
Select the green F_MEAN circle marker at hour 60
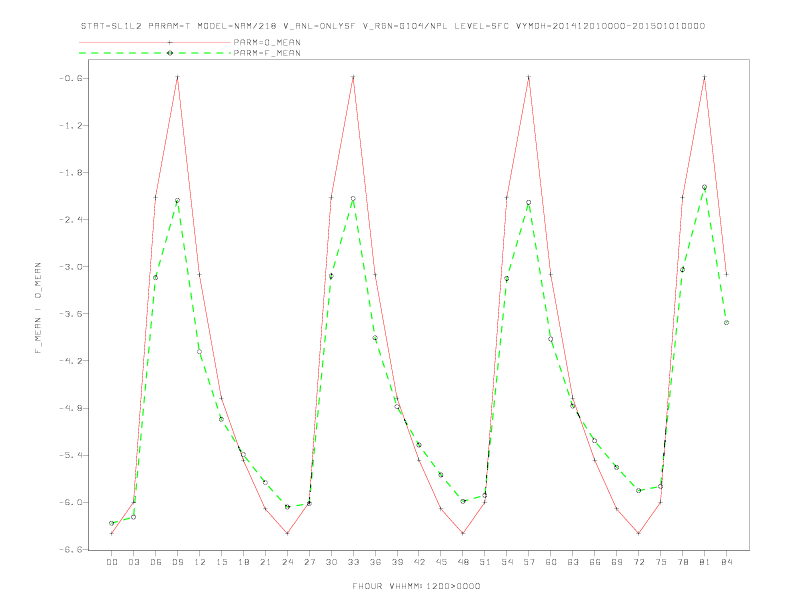point(551,339)
